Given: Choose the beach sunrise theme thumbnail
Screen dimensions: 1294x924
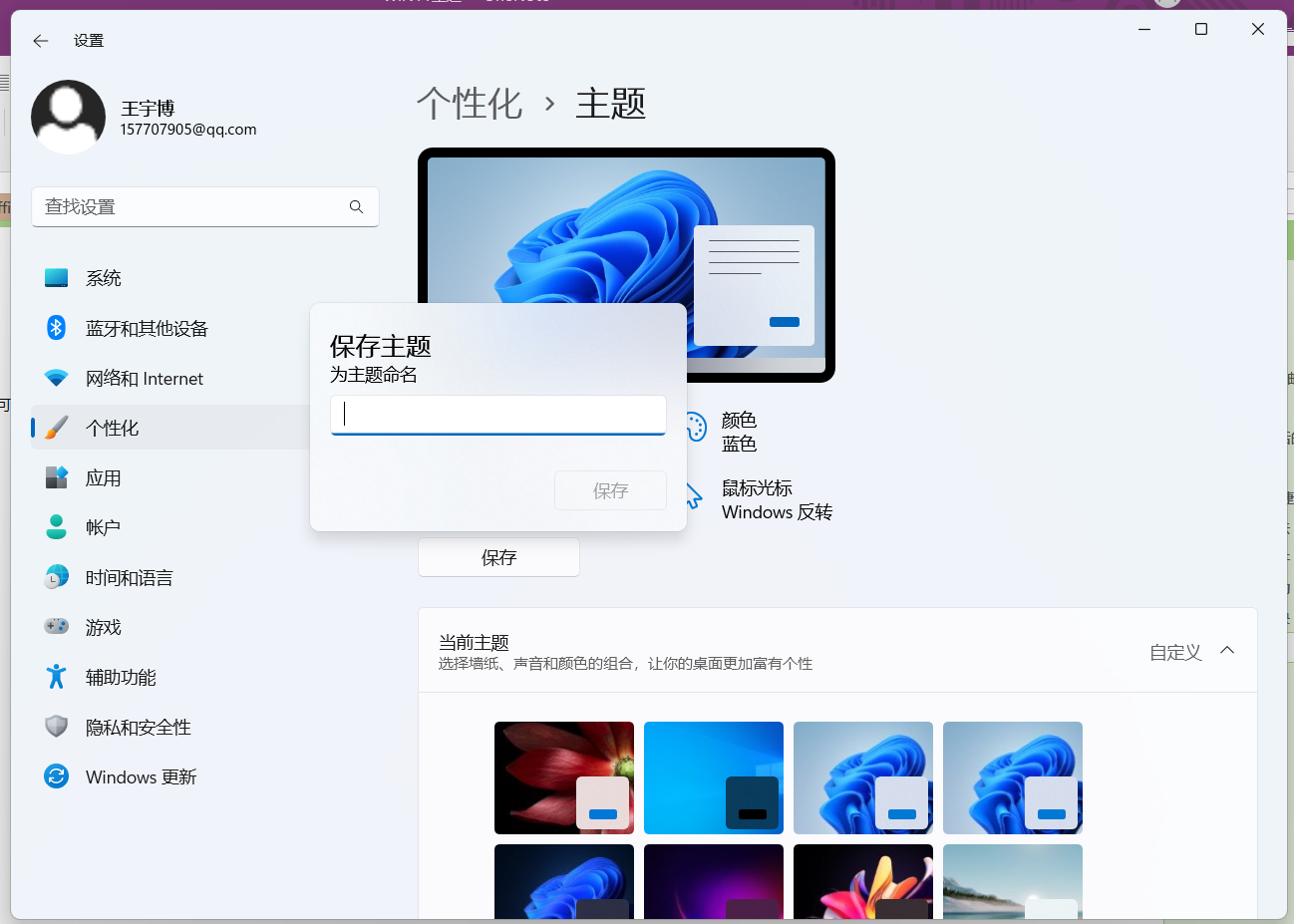Looking at the screenshot, I should click(x=1013, y=881).
